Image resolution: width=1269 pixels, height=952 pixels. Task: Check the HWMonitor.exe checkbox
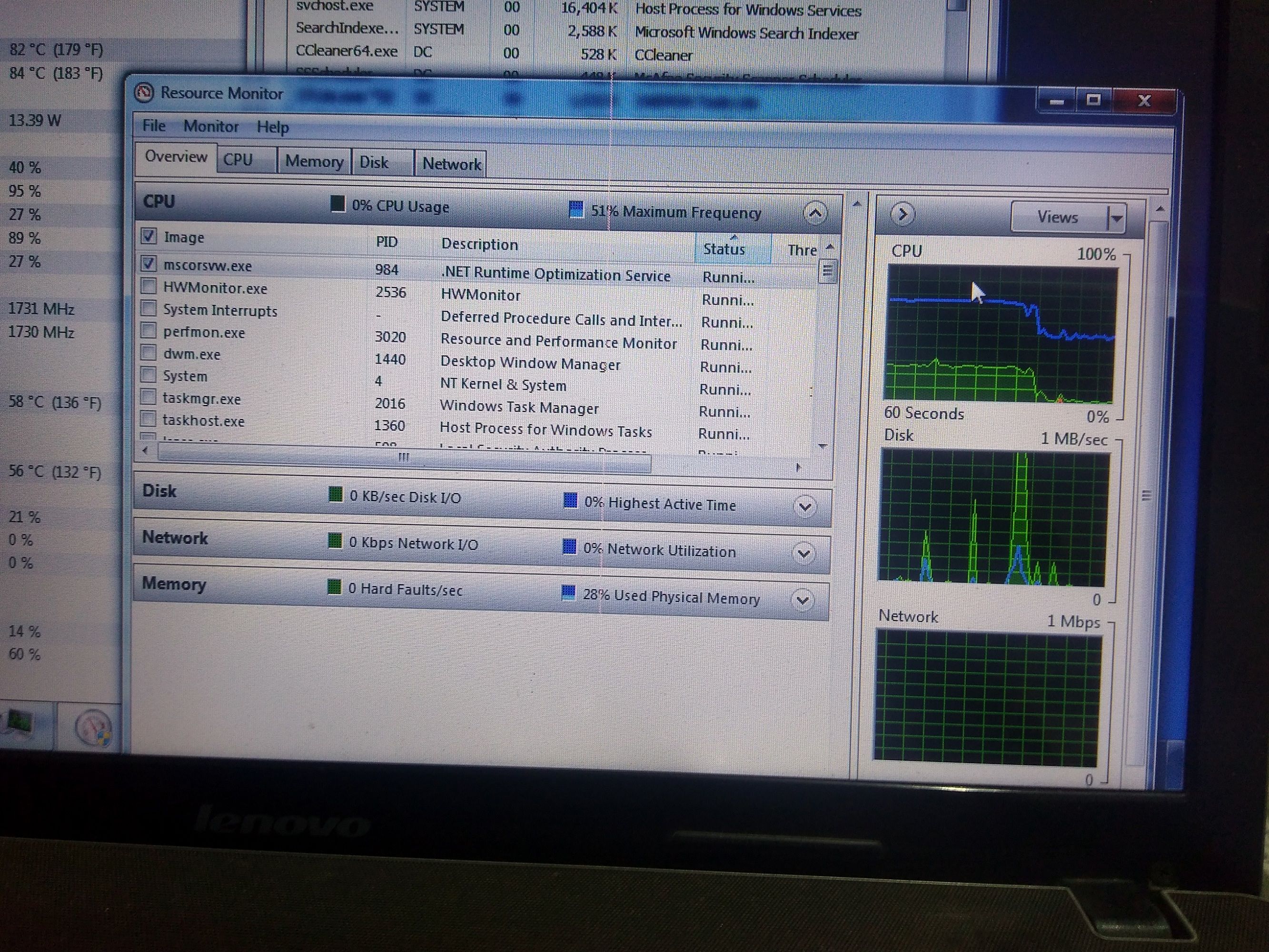149,286
